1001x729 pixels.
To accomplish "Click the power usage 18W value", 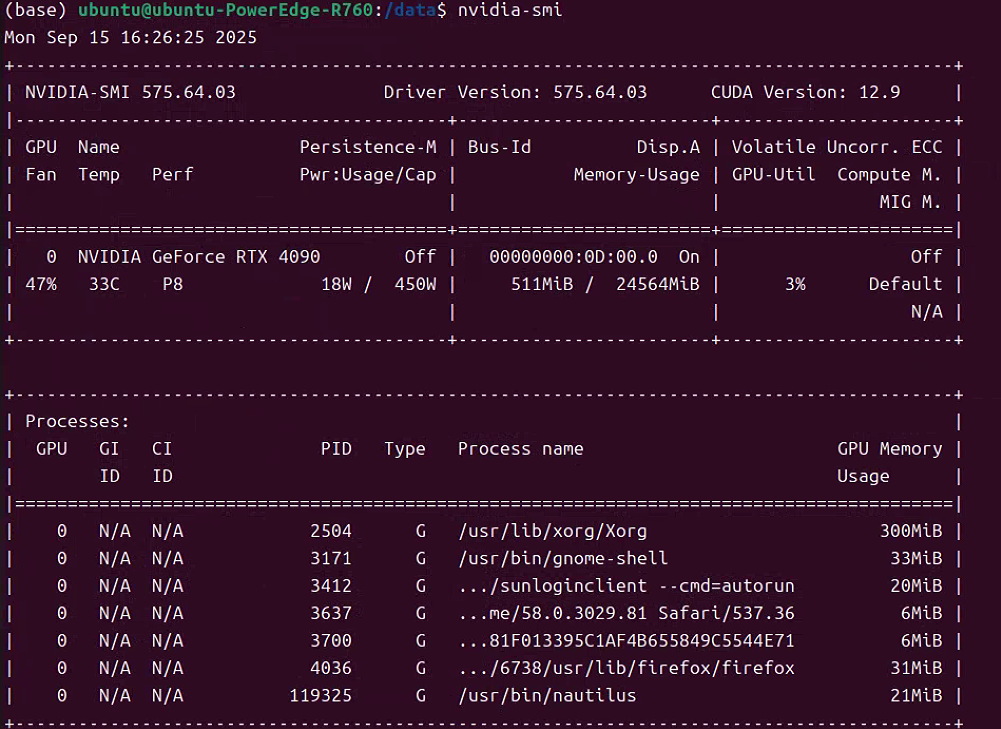I will pyautogui.click(x=336, y=285).
